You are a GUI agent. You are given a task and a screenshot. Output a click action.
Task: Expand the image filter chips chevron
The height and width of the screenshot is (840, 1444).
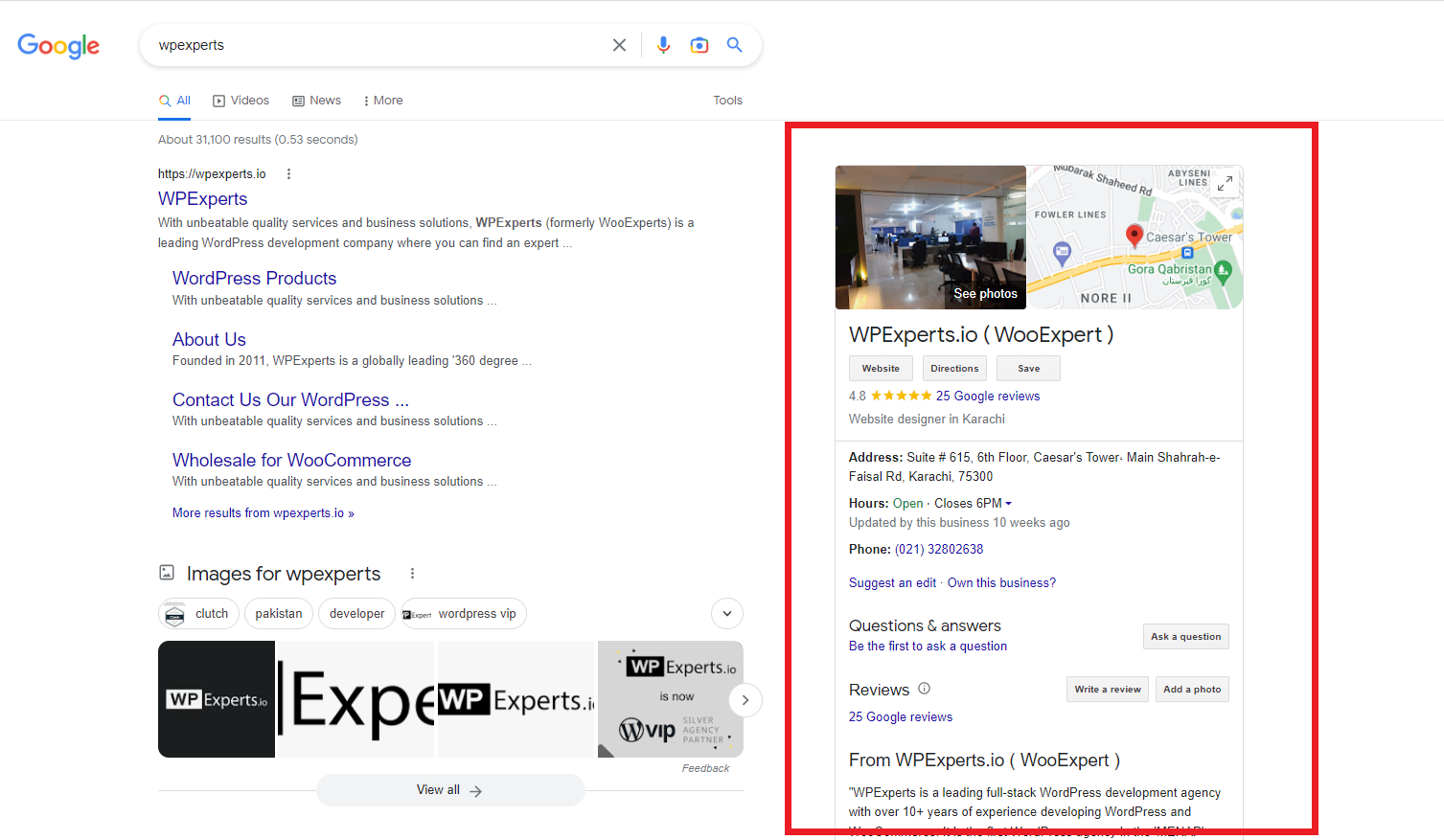(x=727, y=614)
